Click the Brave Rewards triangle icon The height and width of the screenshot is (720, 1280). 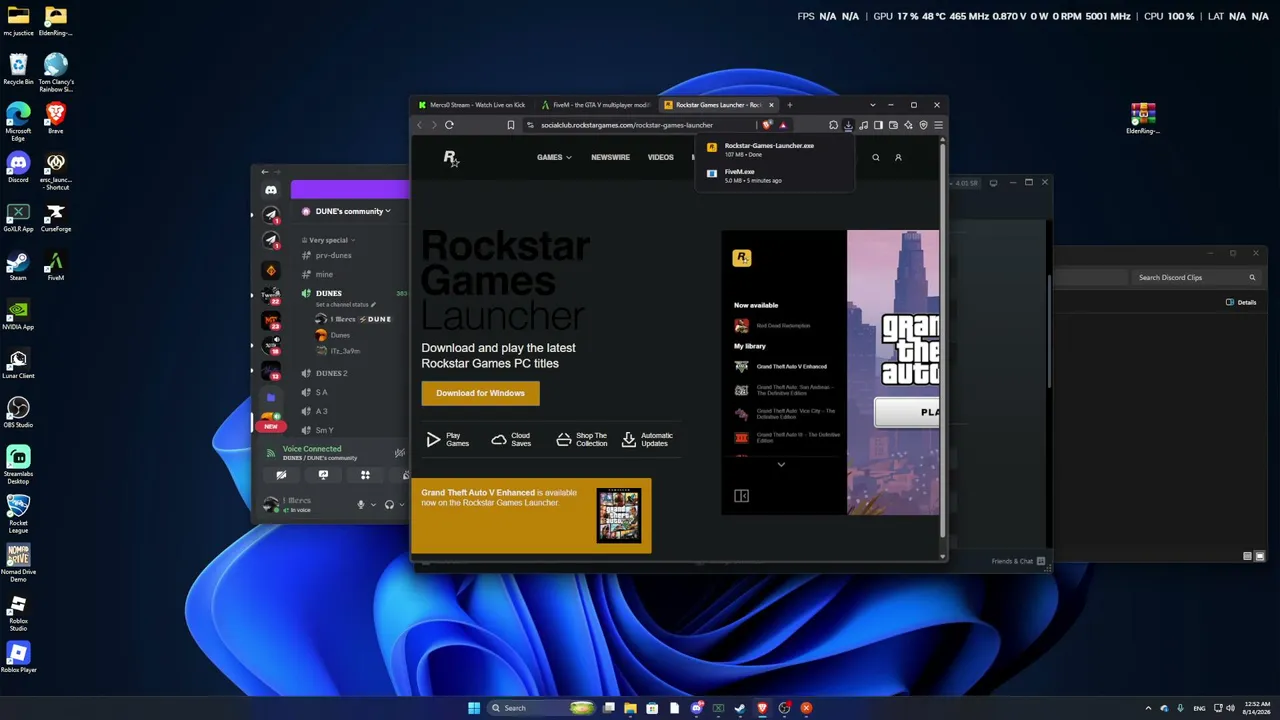click(782, 125)
